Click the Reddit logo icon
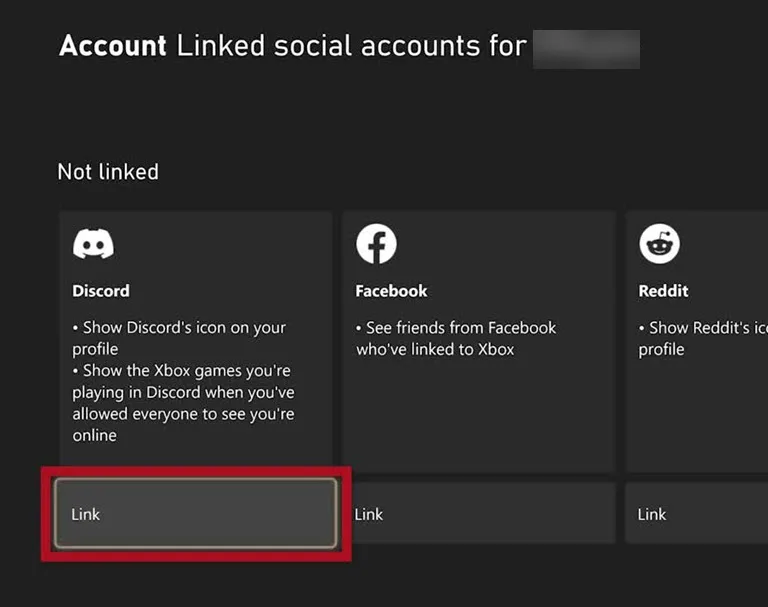 [659, 243]
